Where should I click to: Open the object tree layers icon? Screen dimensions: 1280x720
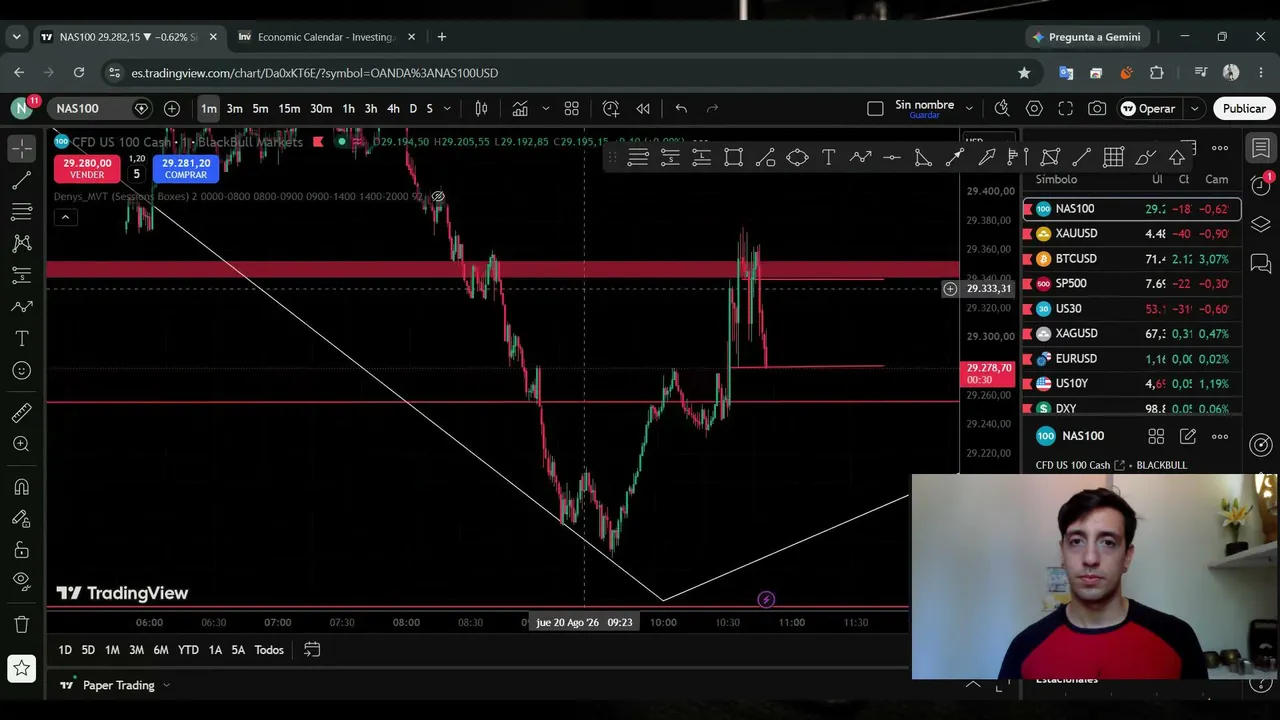click(x=1261, y=225)
